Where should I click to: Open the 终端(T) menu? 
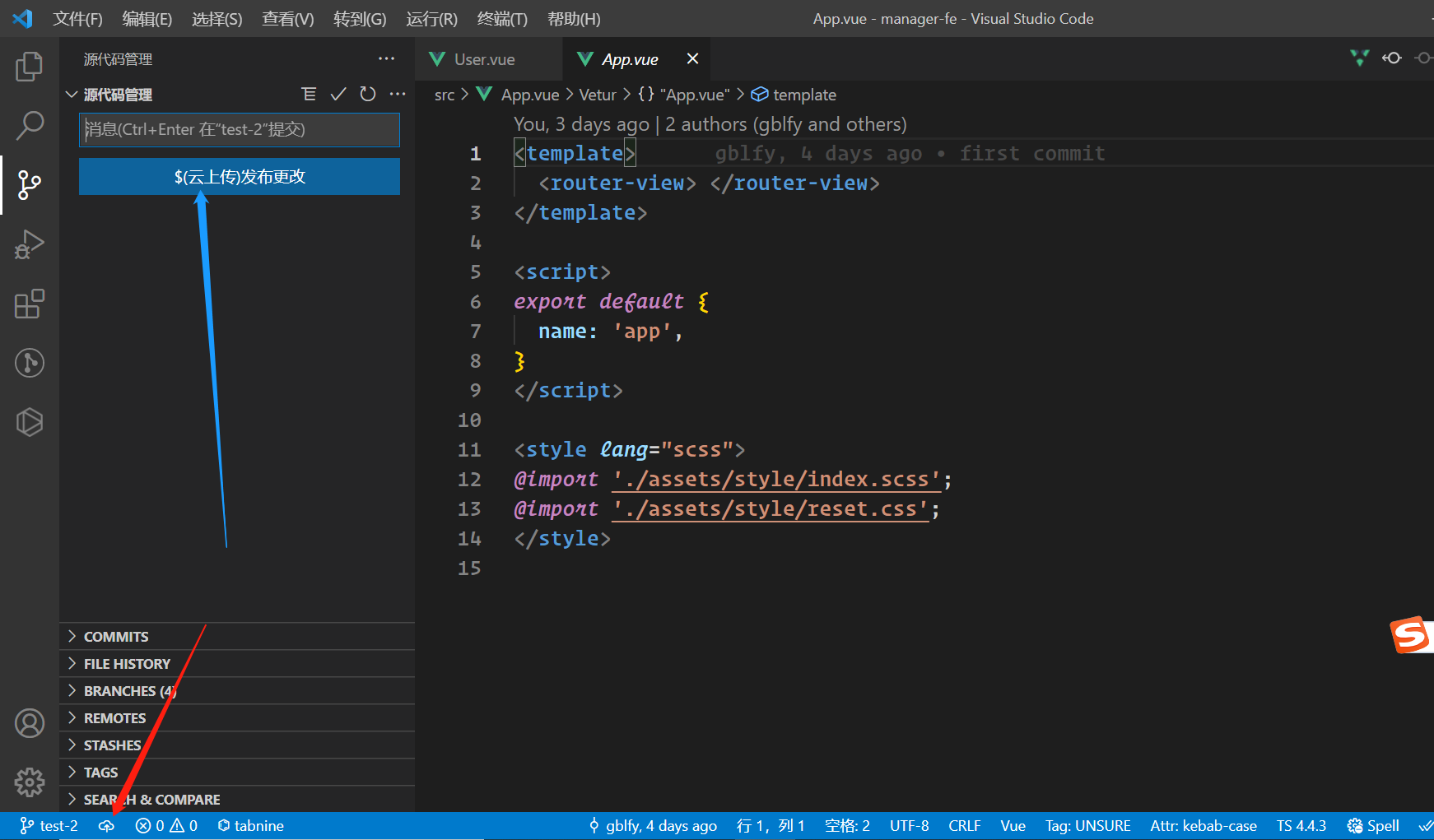(502, 19)
